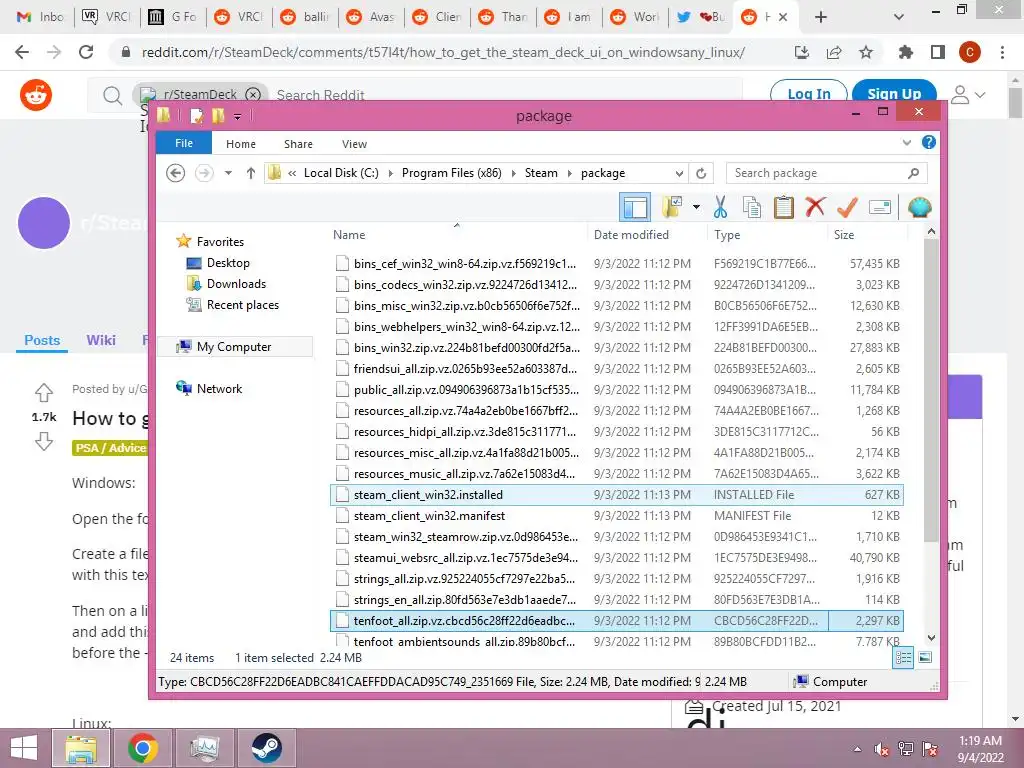Click the Classic Shell settings shell icon

click(920, 208)
